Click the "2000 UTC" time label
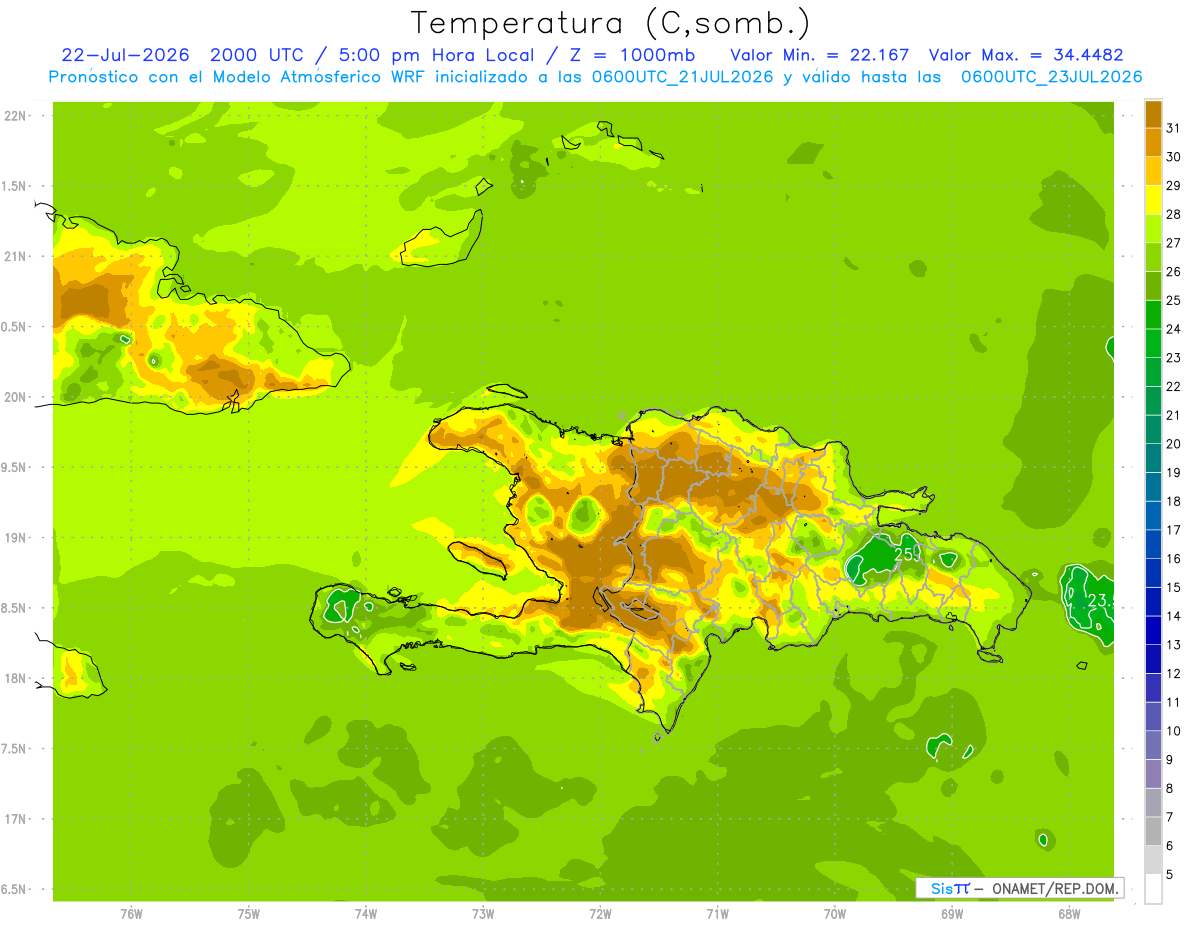This screenshot has width=1200, height=927. pos(259,55)
